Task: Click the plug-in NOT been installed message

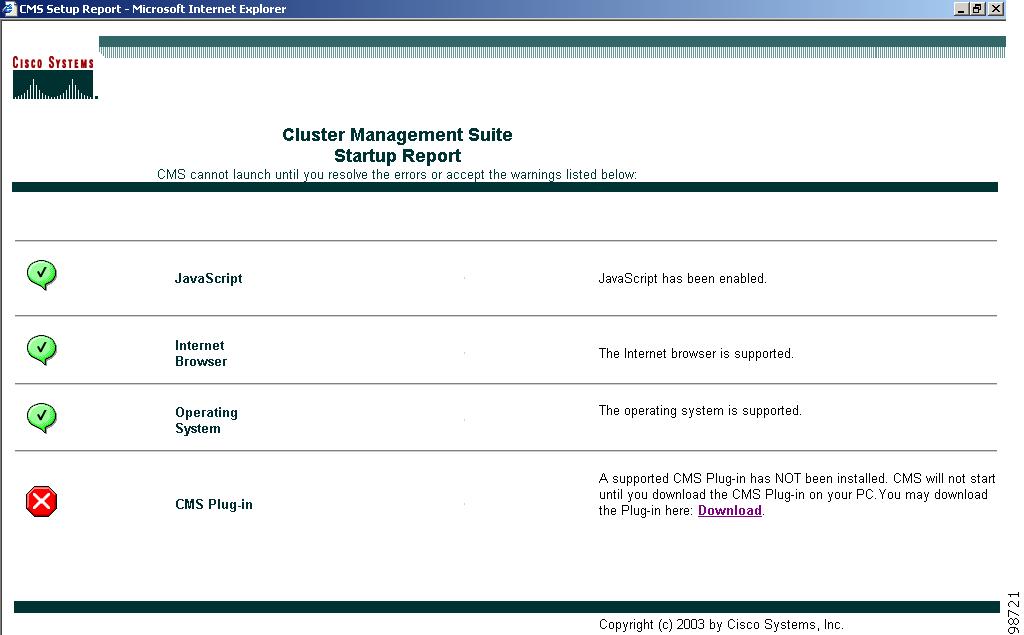Action: (797, 495)
